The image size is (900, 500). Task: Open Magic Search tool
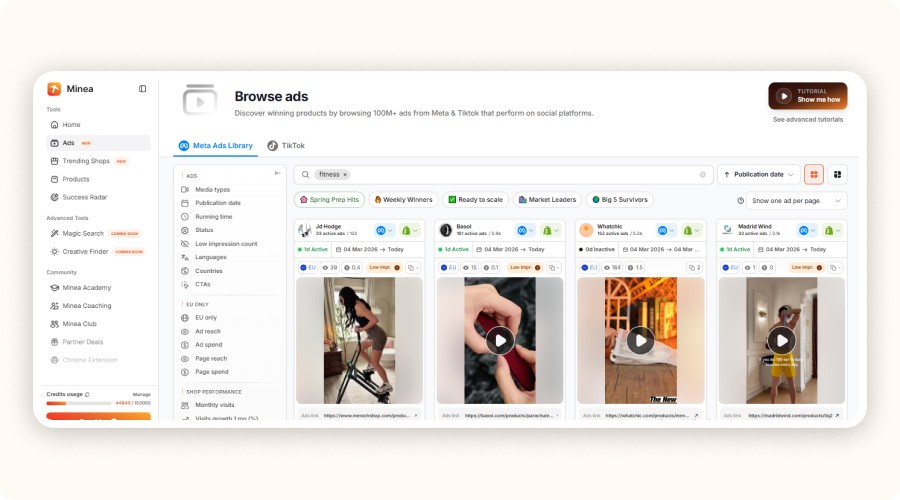[x=98, y=234]
